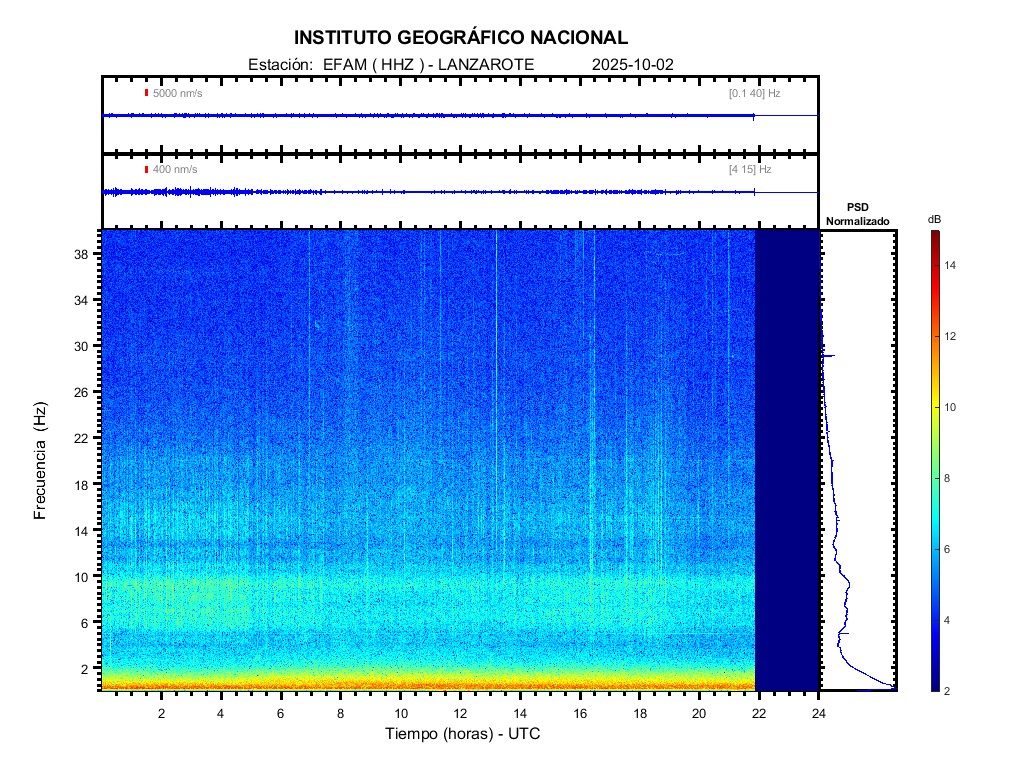Click the 14 tick on the dB colorbar

(953, 266)
